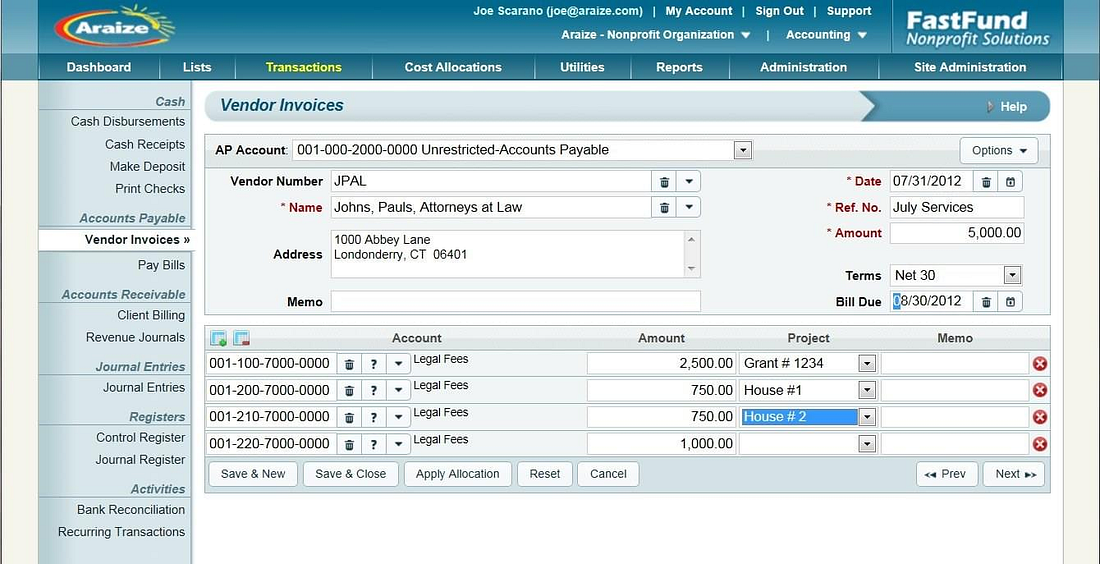
Task: Clear account 001-210-7000-0000 with trash icon
Action: 349,417
